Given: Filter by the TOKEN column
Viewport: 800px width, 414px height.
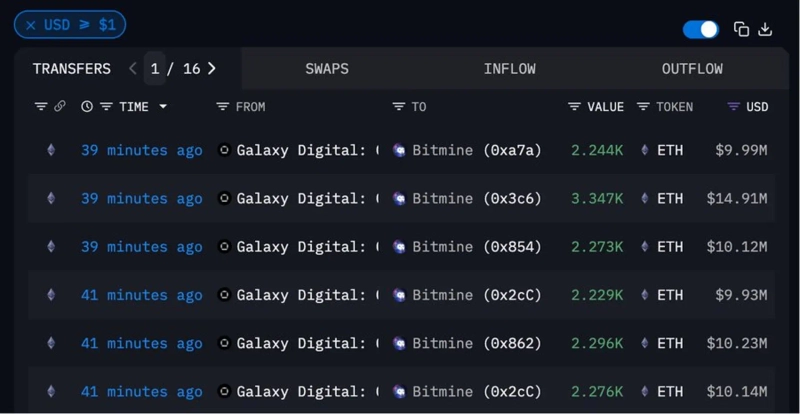Looking at the screenshot, I should coord(643,106).
